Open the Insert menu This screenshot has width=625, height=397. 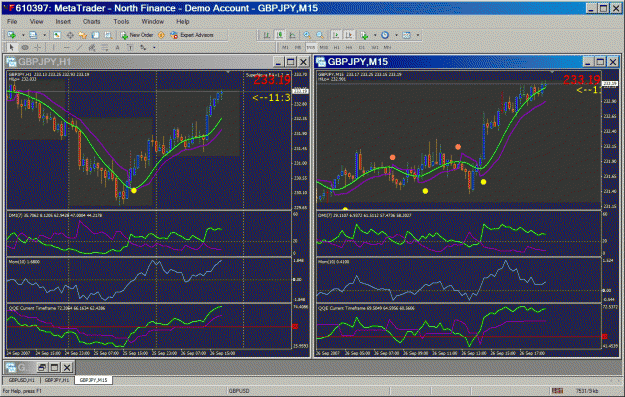(x=63, y=22)
